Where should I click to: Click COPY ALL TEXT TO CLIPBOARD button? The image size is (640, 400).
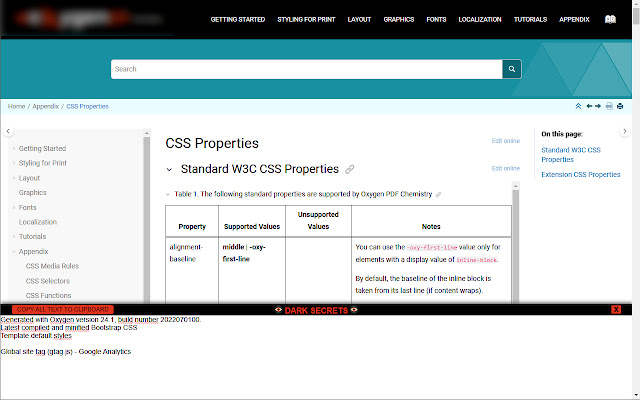click(x=63, y=309)
